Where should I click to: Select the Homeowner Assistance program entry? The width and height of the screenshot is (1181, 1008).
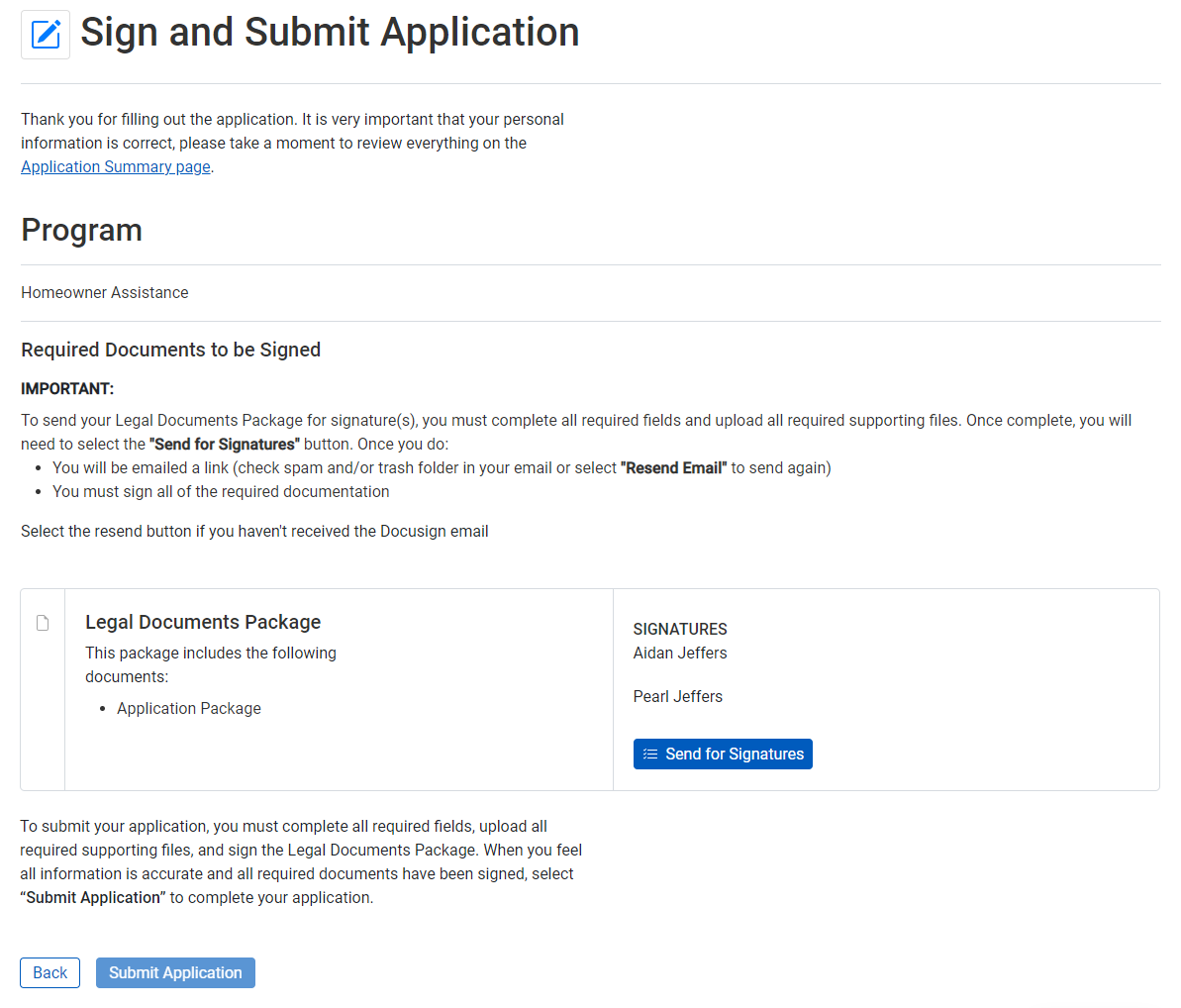pyautogui.click(x=104, y=292)
